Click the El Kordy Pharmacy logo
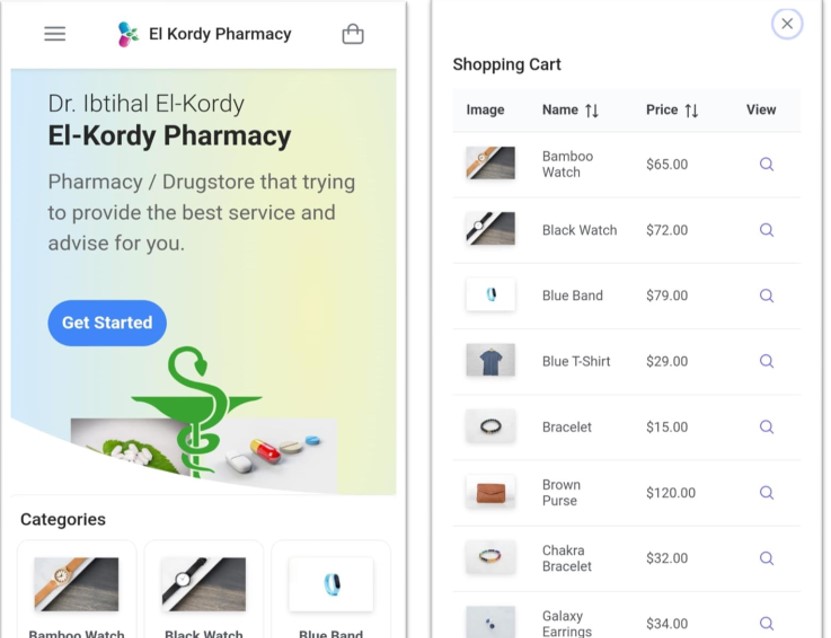The image size is (831, 638). point(128,34)
